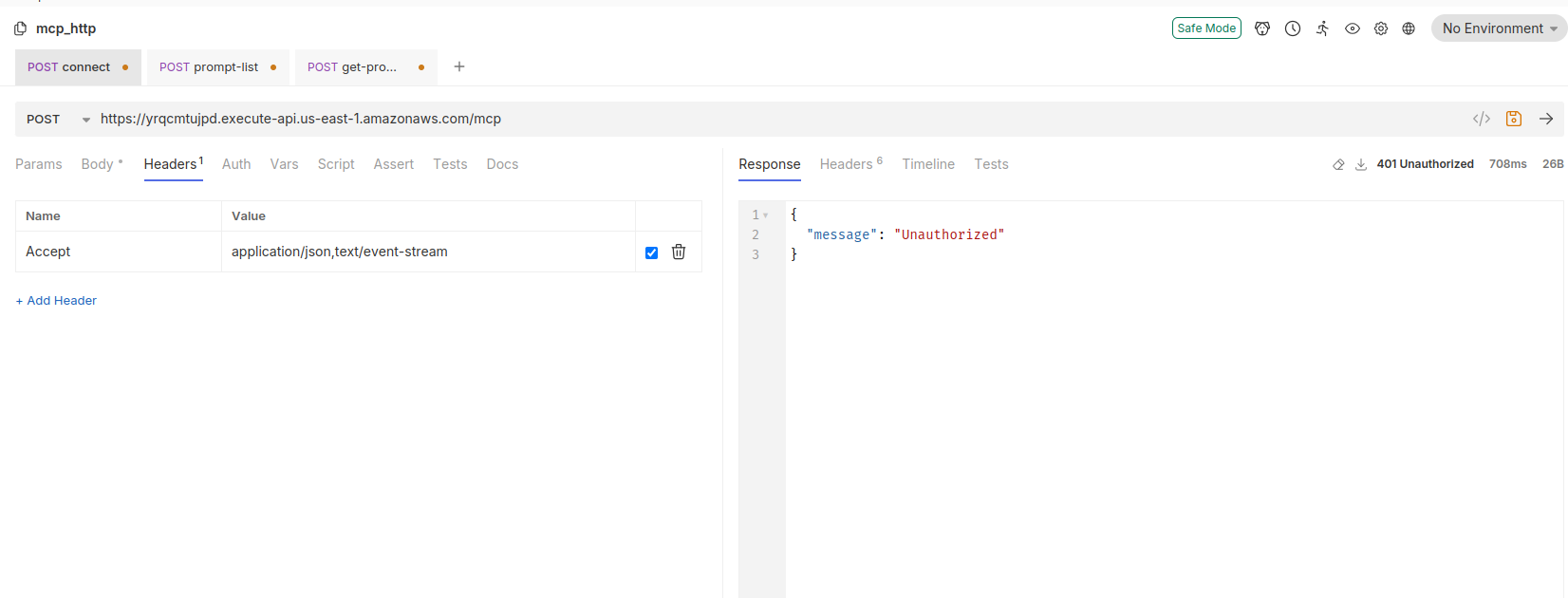Collapse the JSON response fold arrow
The image size is (1568, 598).
click(x=766, y=215)
